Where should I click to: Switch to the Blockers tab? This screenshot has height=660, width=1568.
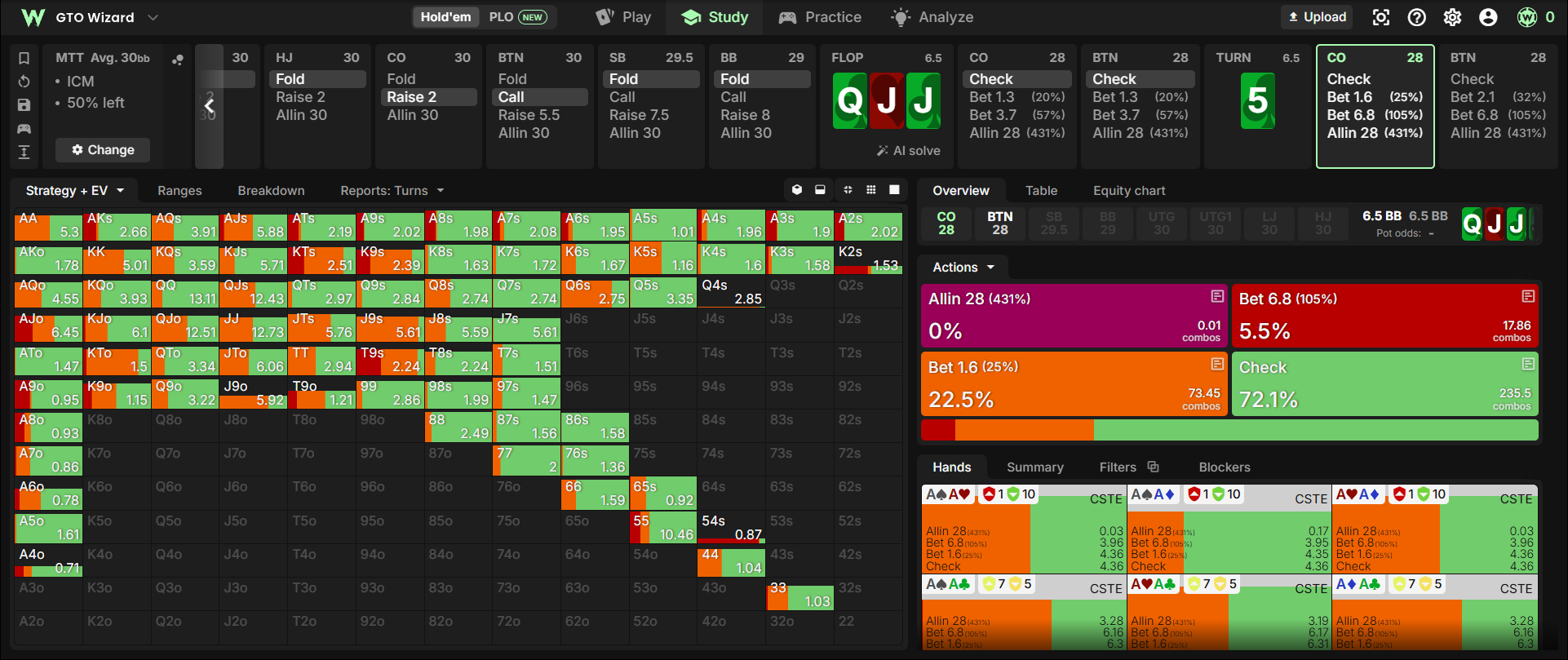(1225, 467)
